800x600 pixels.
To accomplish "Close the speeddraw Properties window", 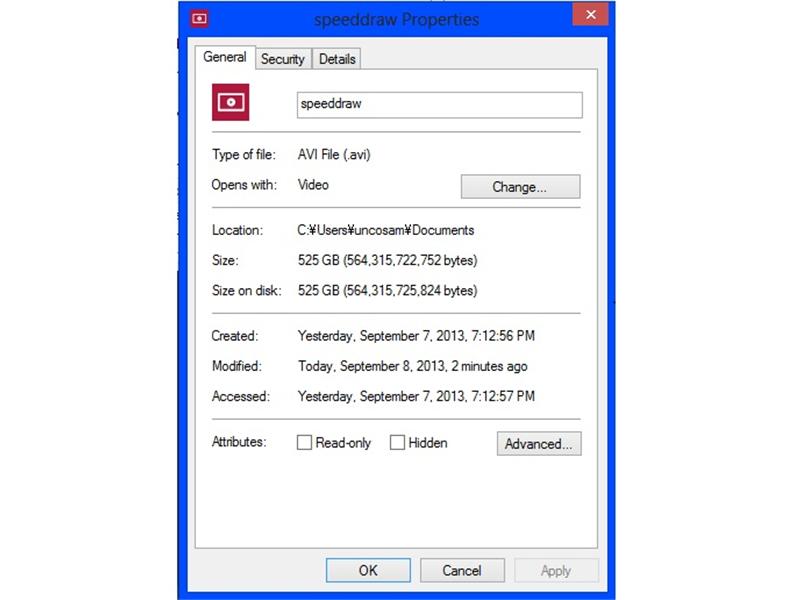I will click(x=590, y=14).
